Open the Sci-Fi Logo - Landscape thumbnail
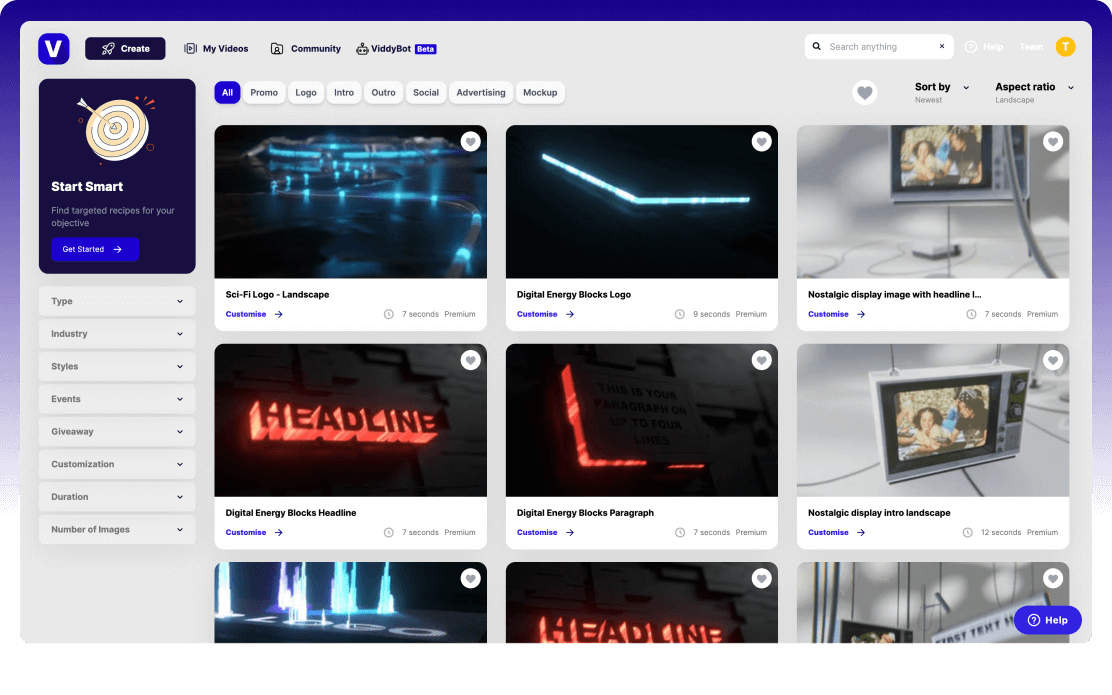 (x=350, y=201)
